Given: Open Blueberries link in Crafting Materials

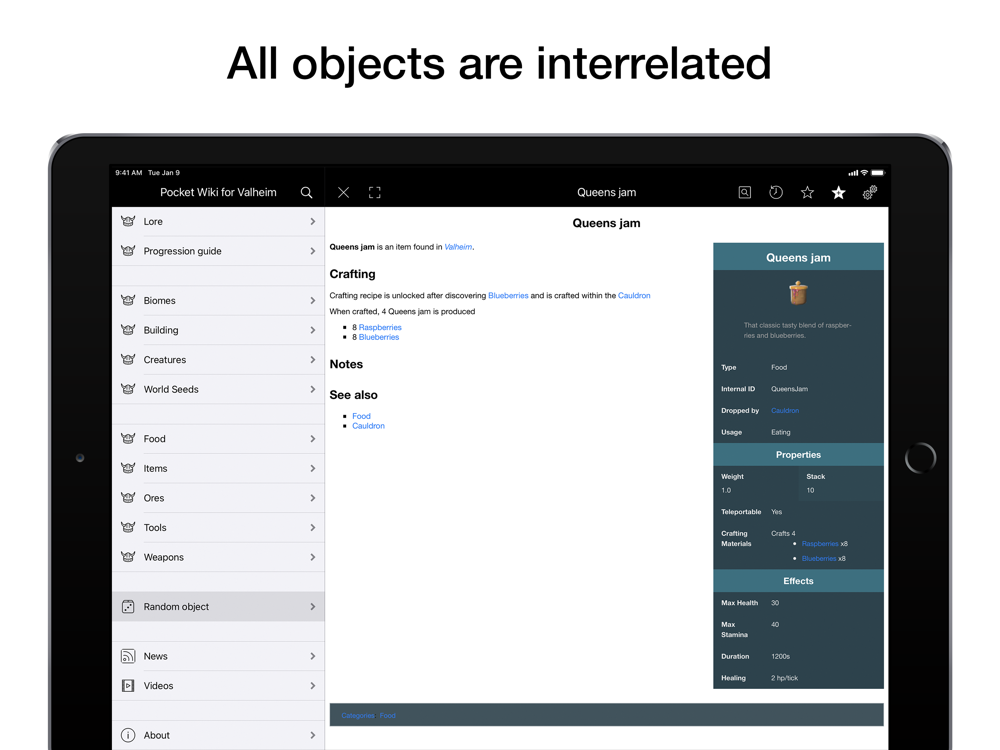Looking at the screenshot, I should click(x=819, y=559).
